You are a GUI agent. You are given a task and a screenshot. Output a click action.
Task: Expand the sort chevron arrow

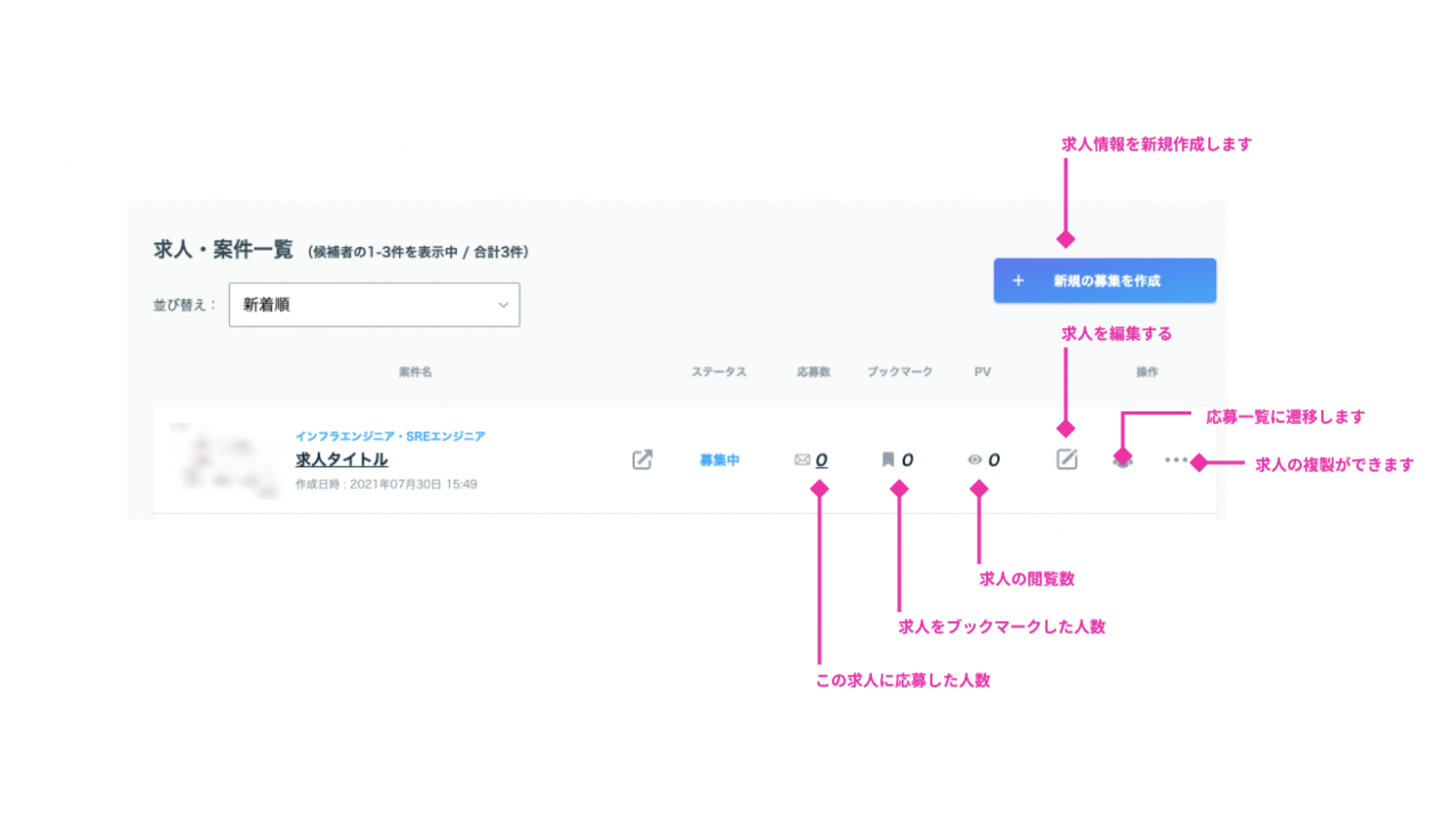point(503,305)
